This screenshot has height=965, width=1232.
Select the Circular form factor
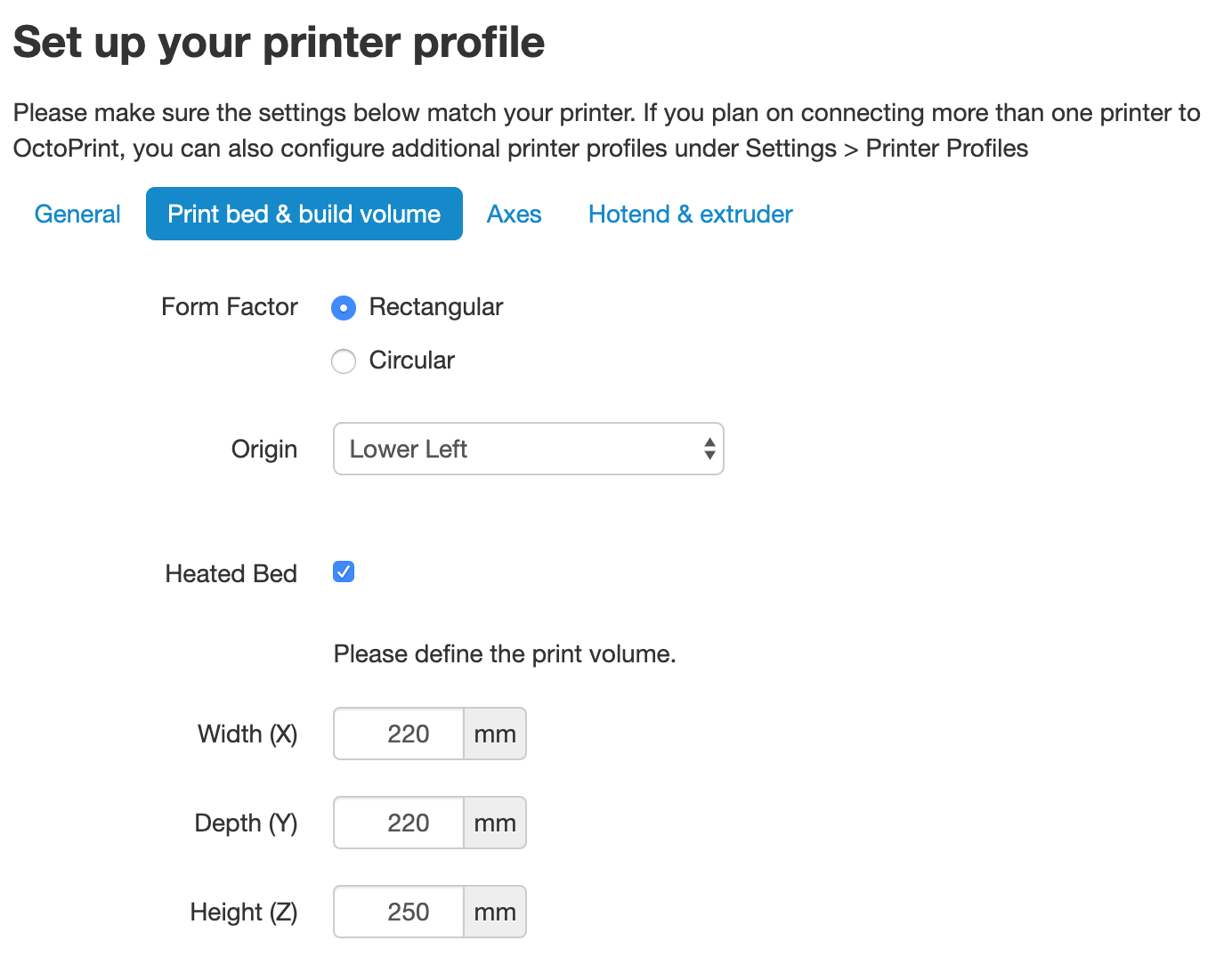point(344,361)
